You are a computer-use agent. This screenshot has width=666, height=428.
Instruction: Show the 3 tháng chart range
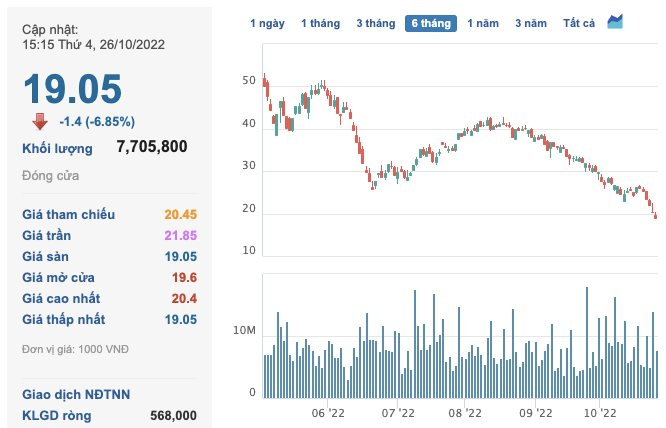[x=375, y=23]
